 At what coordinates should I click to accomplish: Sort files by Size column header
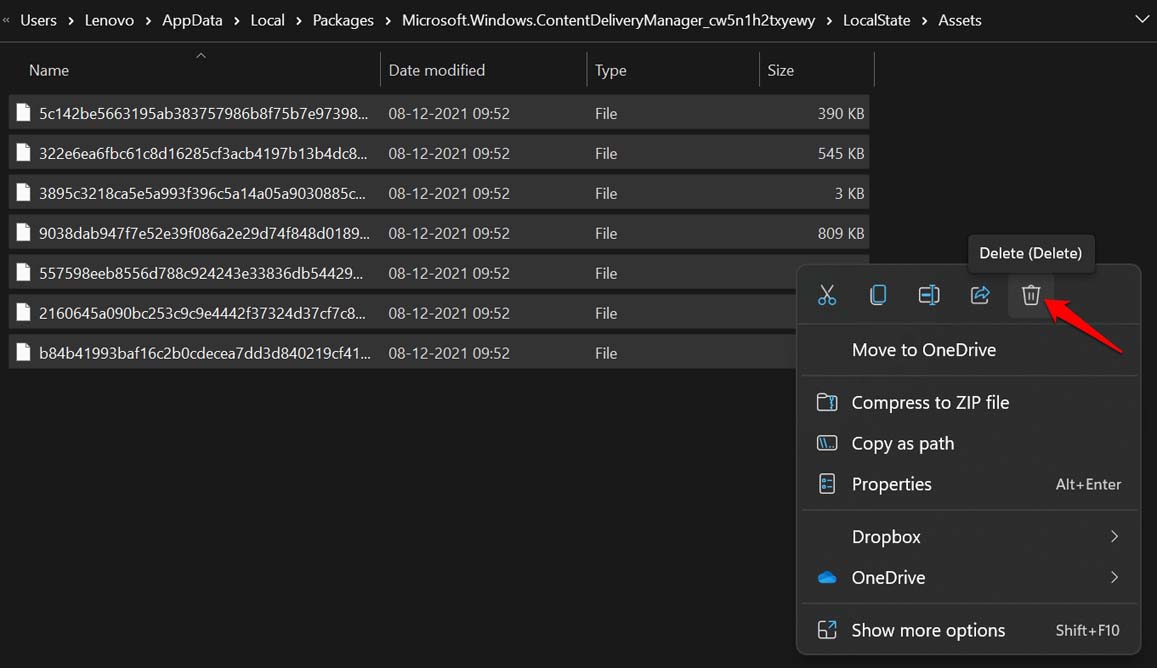780,70
